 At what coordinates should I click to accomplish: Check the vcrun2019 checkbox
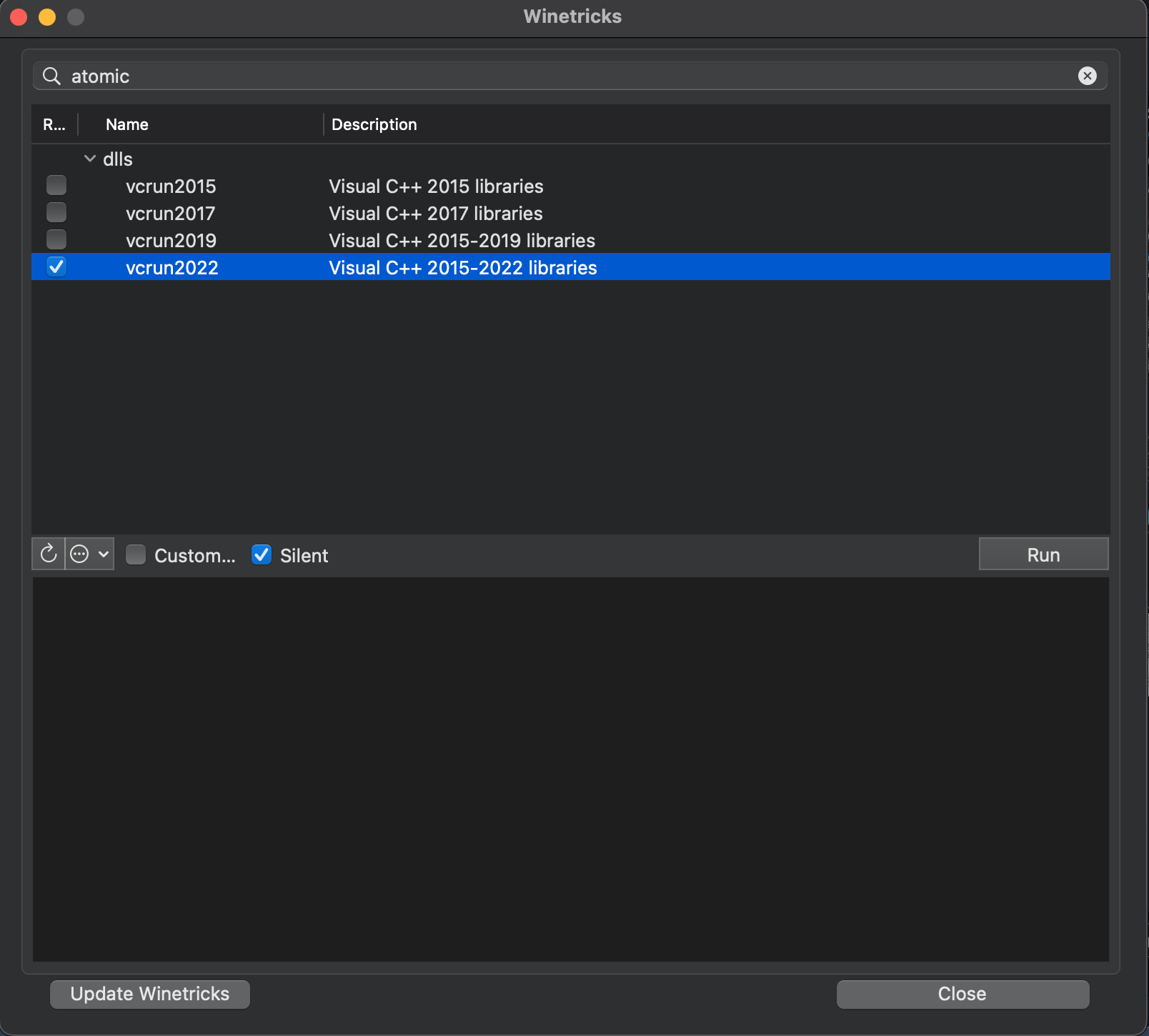56,240
